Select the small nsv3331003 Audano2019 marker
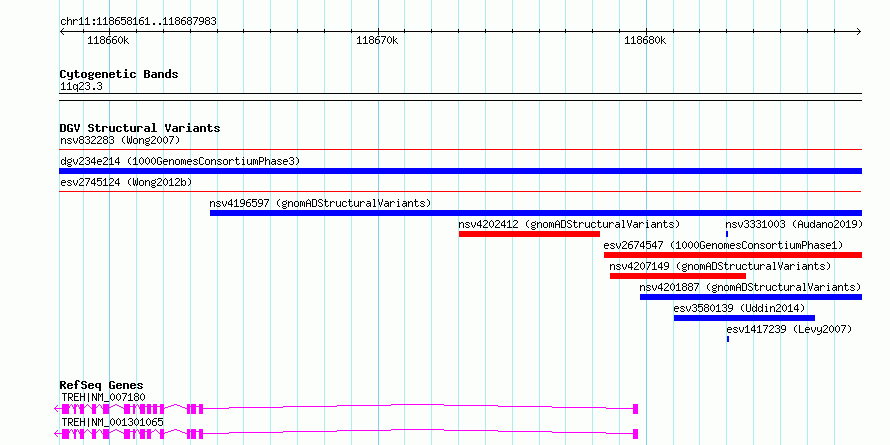 [727, 234]
